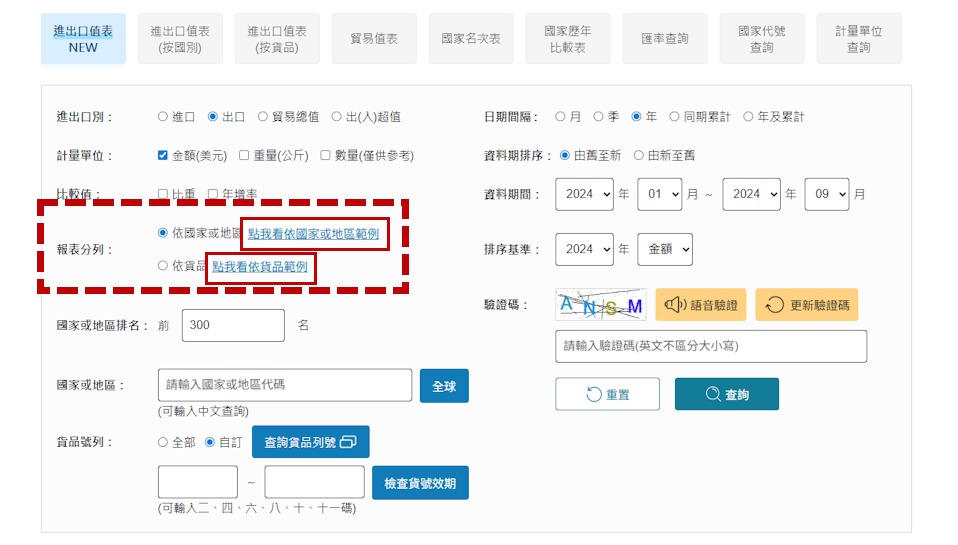
Task: Open the 匯率查詢 tab
Action: (x=665, y=38)
